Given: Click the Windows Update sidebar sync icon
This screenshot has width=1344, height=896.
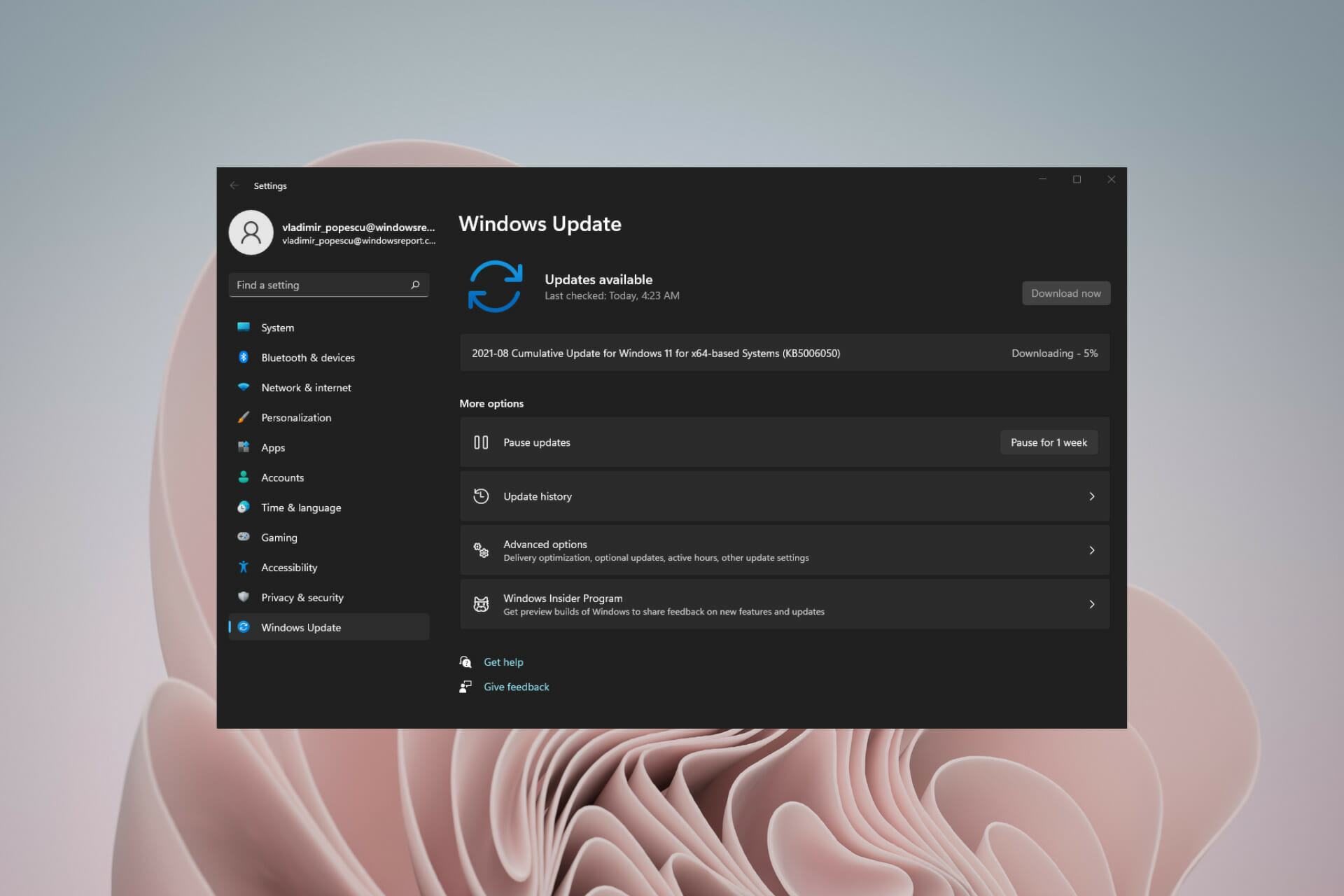Looking at the screenshot, I should 244,627.
